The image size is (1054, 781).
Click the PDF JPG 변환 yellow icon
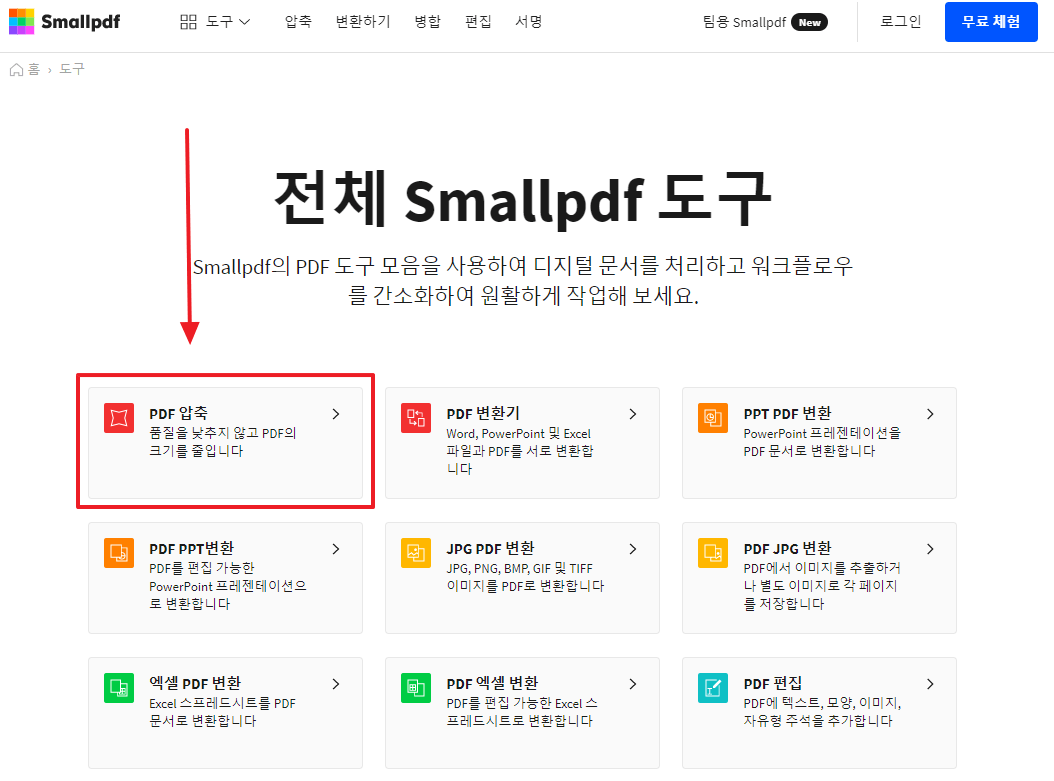pos(713,553)
